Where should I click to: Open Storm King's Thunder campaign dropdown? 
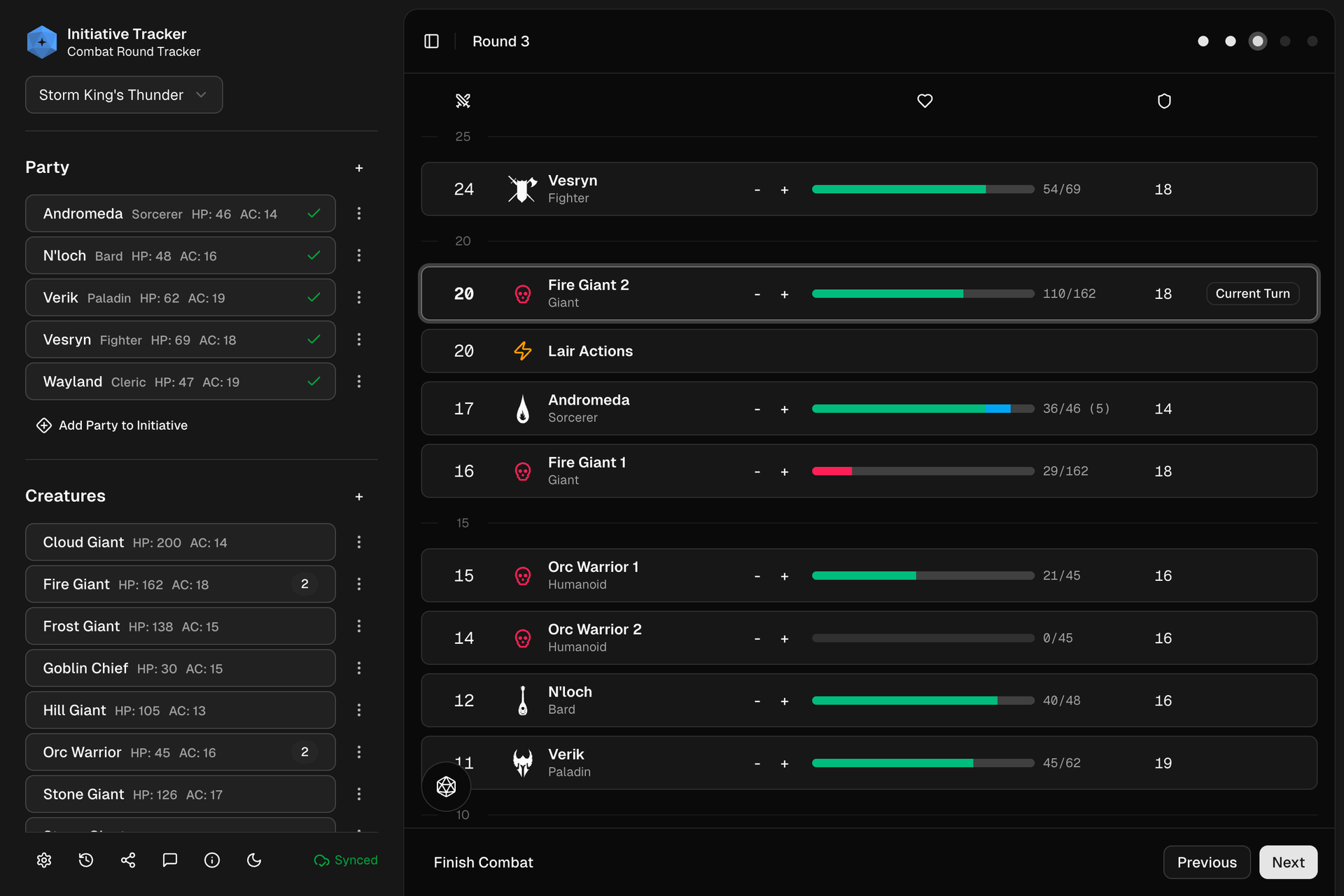point(124,94)
